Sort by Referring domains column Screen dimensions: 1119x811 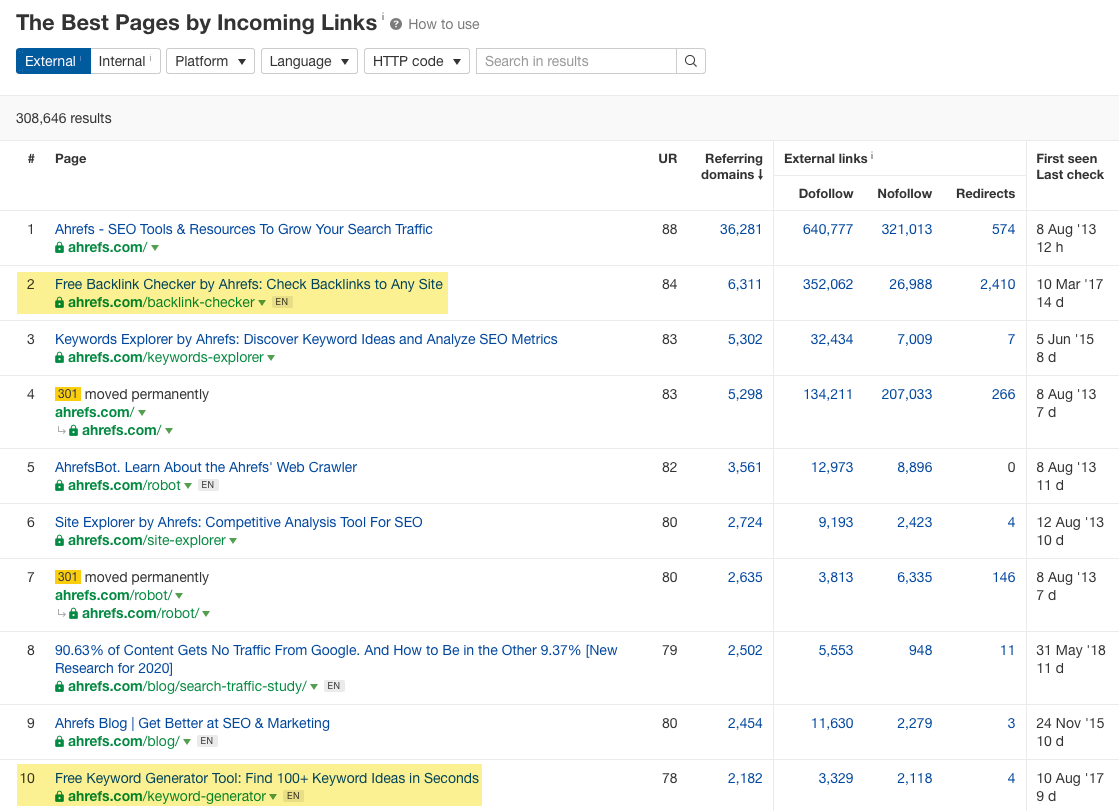point(734,166)
